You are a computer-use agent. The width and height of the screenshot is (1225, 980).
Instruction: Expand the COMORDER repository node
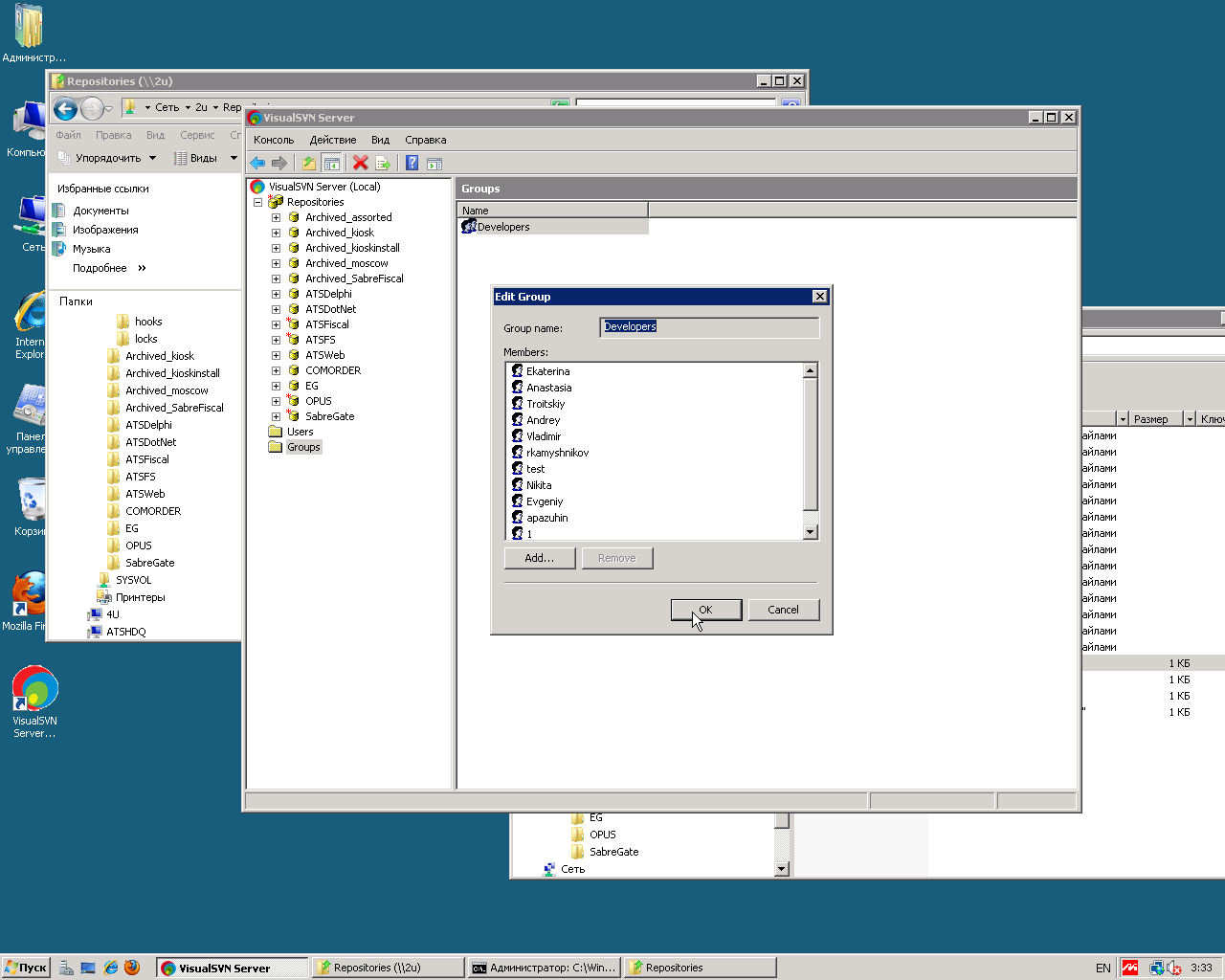pyautogui.click(x=276, y=370)
